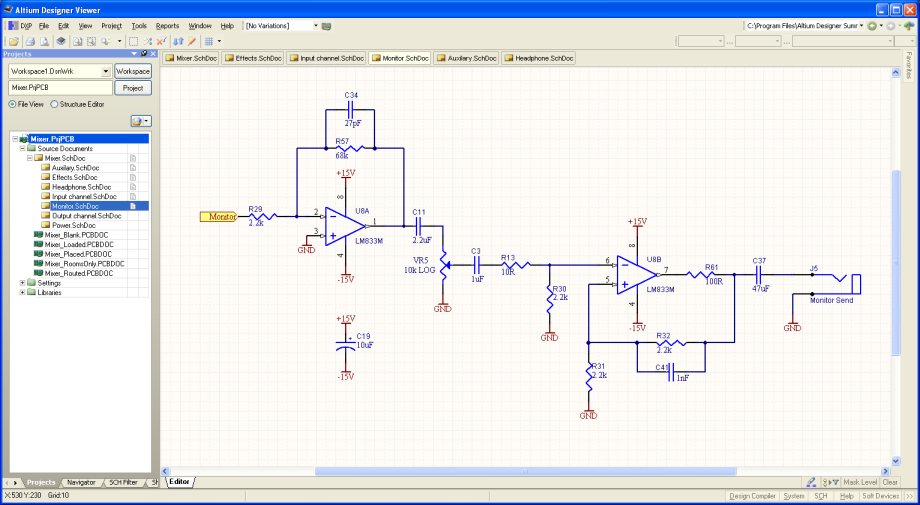Image resolution: width=920 pixels, height=505 pixels.
Task: Open the Reports menu
Action: [x=167, y=25]
